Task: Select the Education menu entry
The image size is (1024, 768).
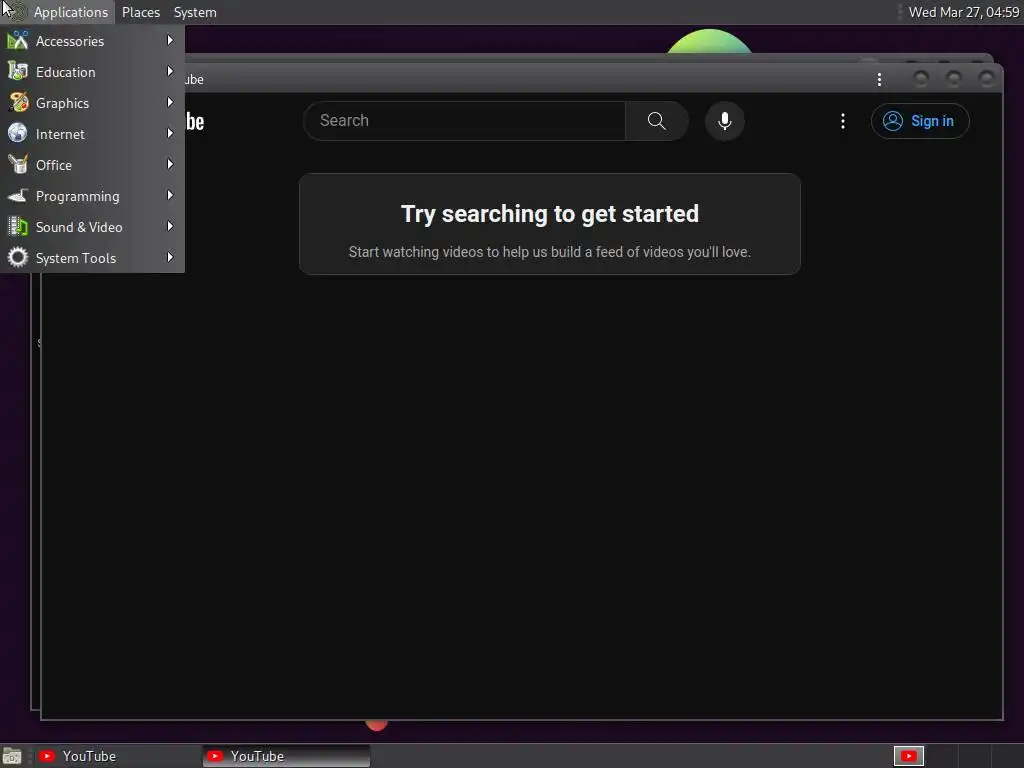Action: point(92,72)
